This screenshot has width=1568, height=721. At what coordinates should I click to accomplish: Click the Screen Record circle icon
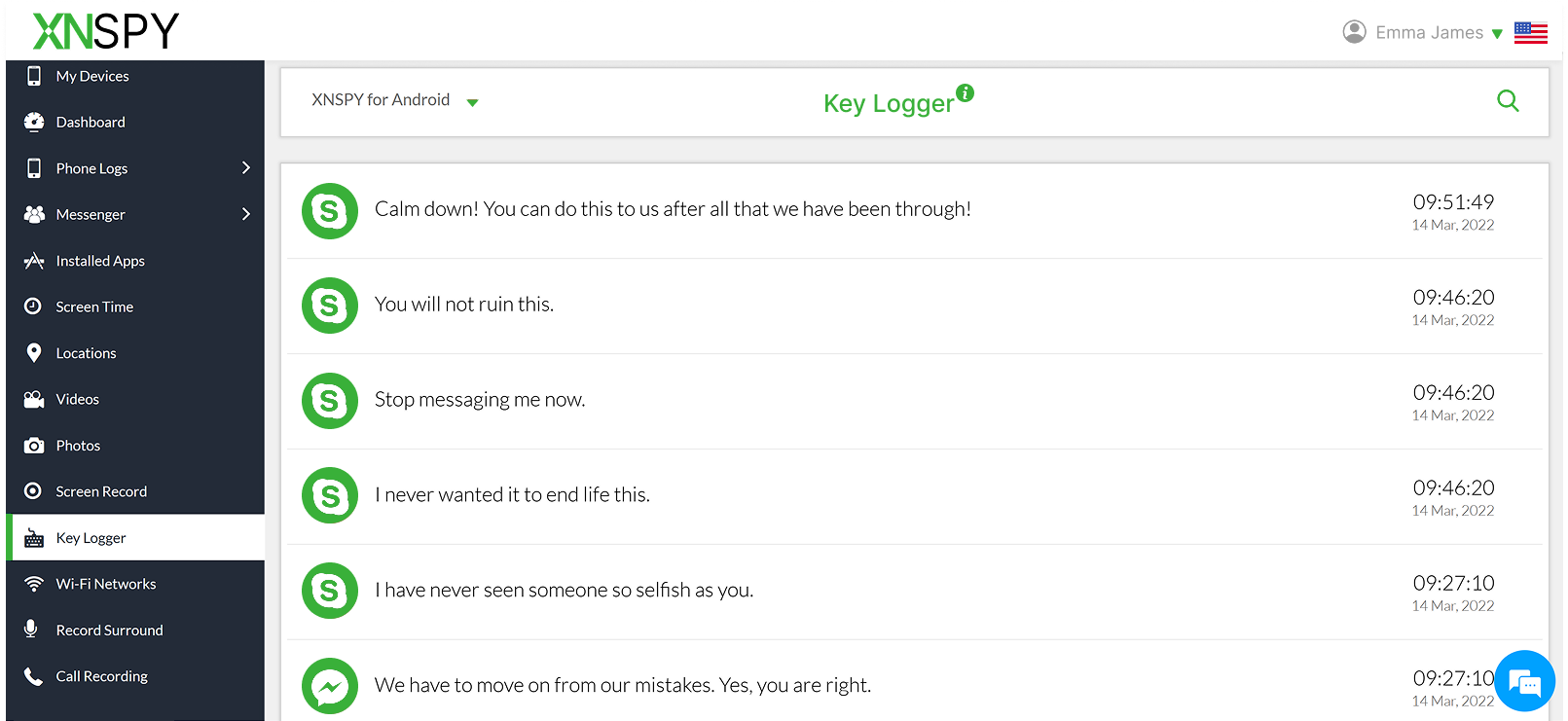33,491
